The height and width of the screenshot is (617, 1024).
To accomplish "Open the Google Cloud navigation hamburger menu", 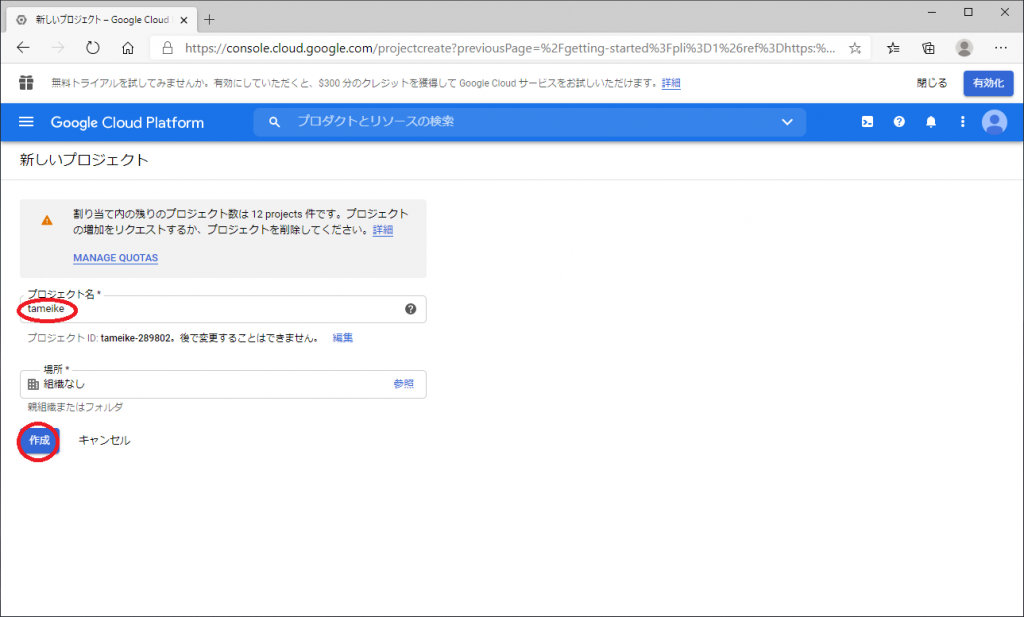I will [x=27, y=122].
